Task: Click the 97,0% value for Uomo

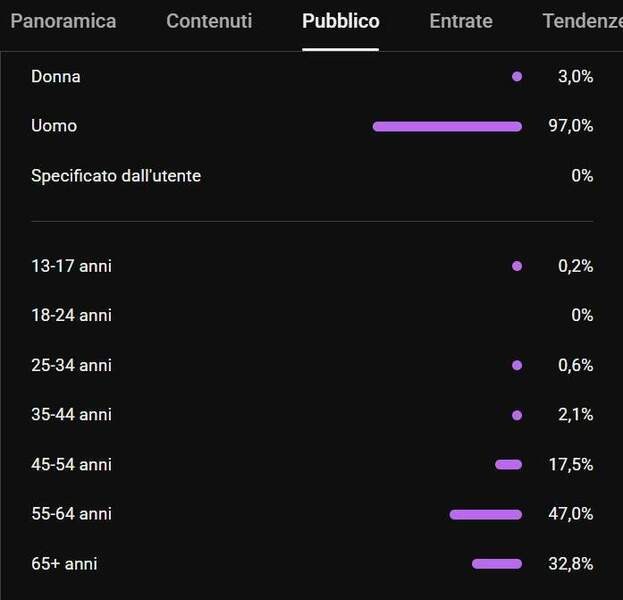Action: [x=571, y=126]
